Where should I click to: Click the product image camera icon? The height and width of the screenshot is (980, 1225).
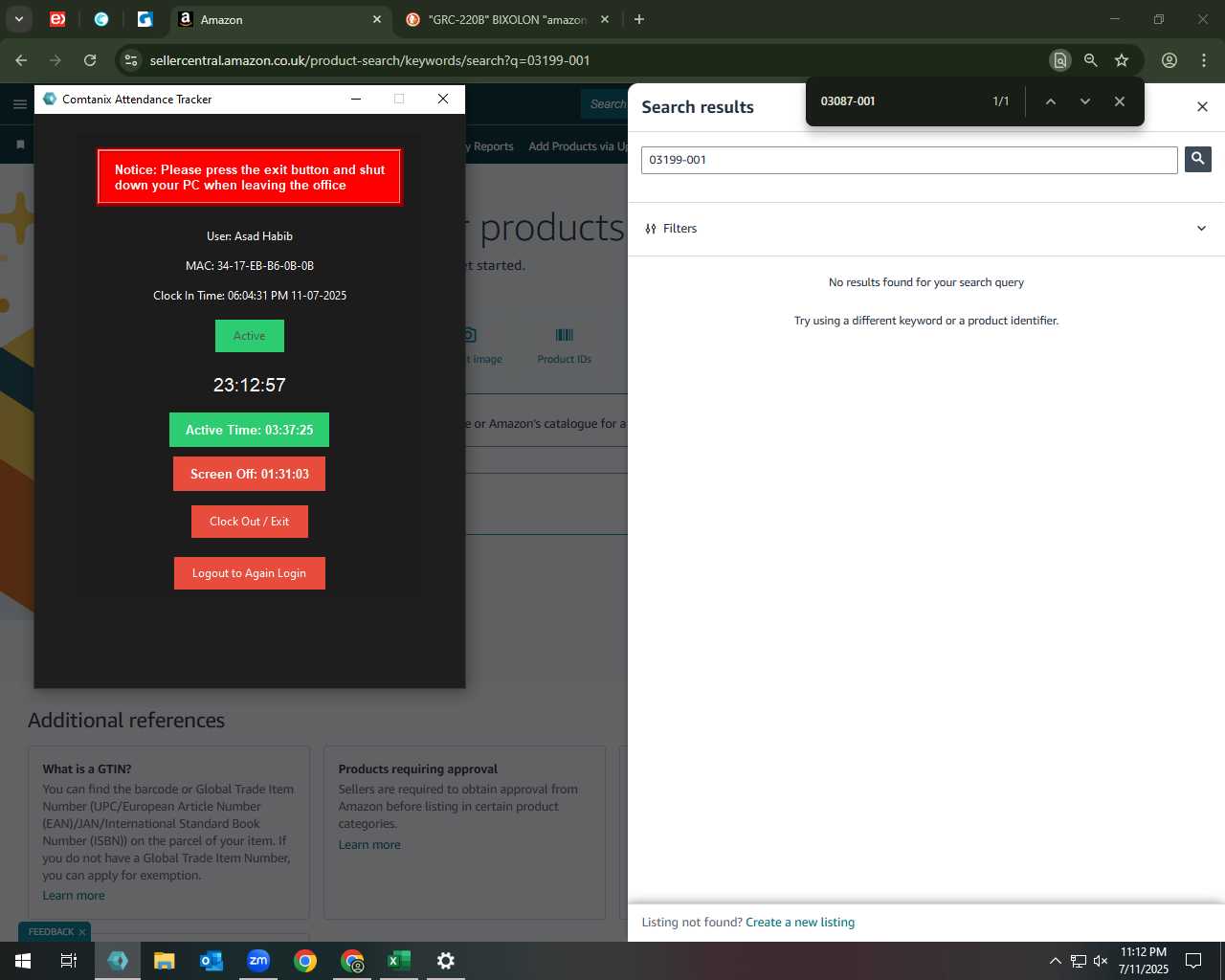(470, 335)
